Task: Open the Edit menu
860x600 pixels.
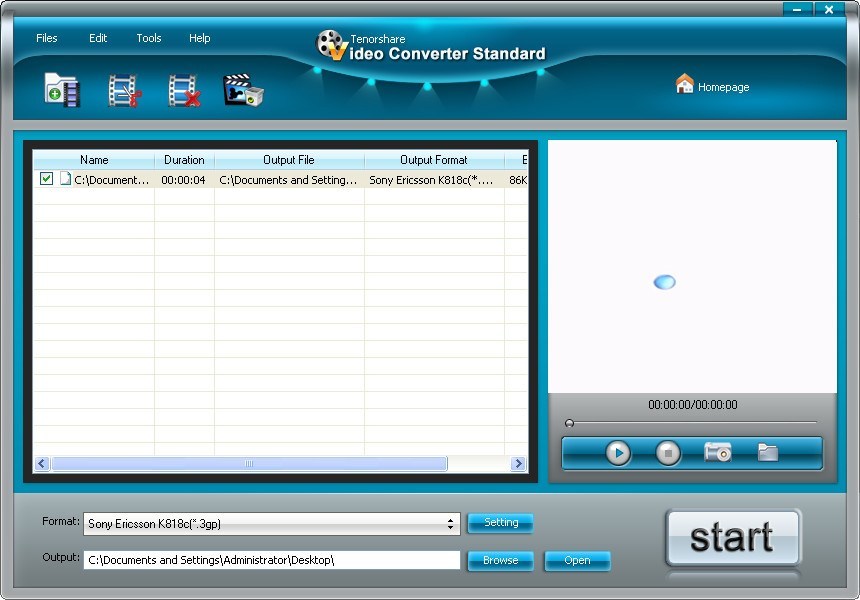Action: (x=97, y=38)
